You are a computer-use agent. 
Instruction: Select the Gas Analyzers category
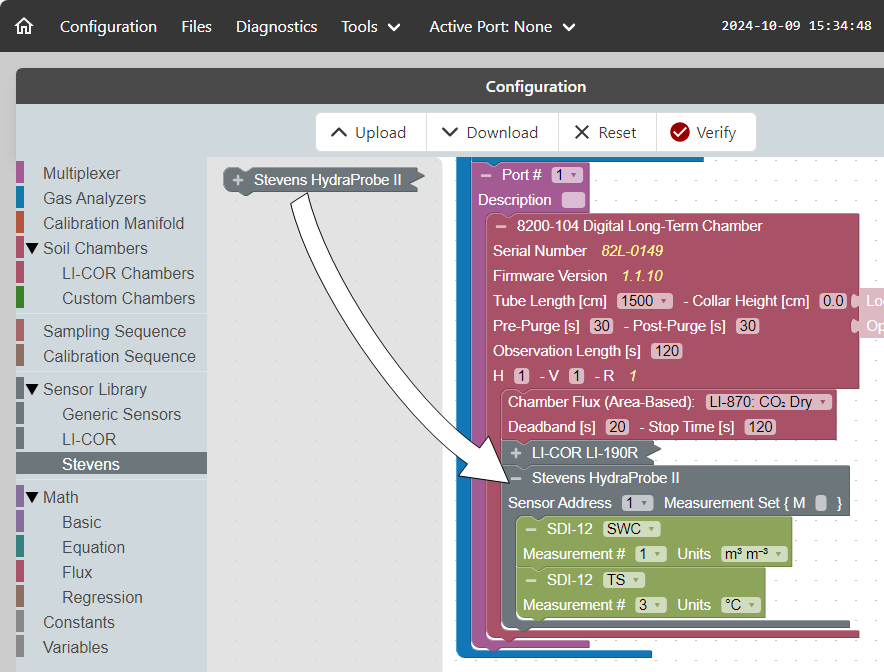pos(112,198)
